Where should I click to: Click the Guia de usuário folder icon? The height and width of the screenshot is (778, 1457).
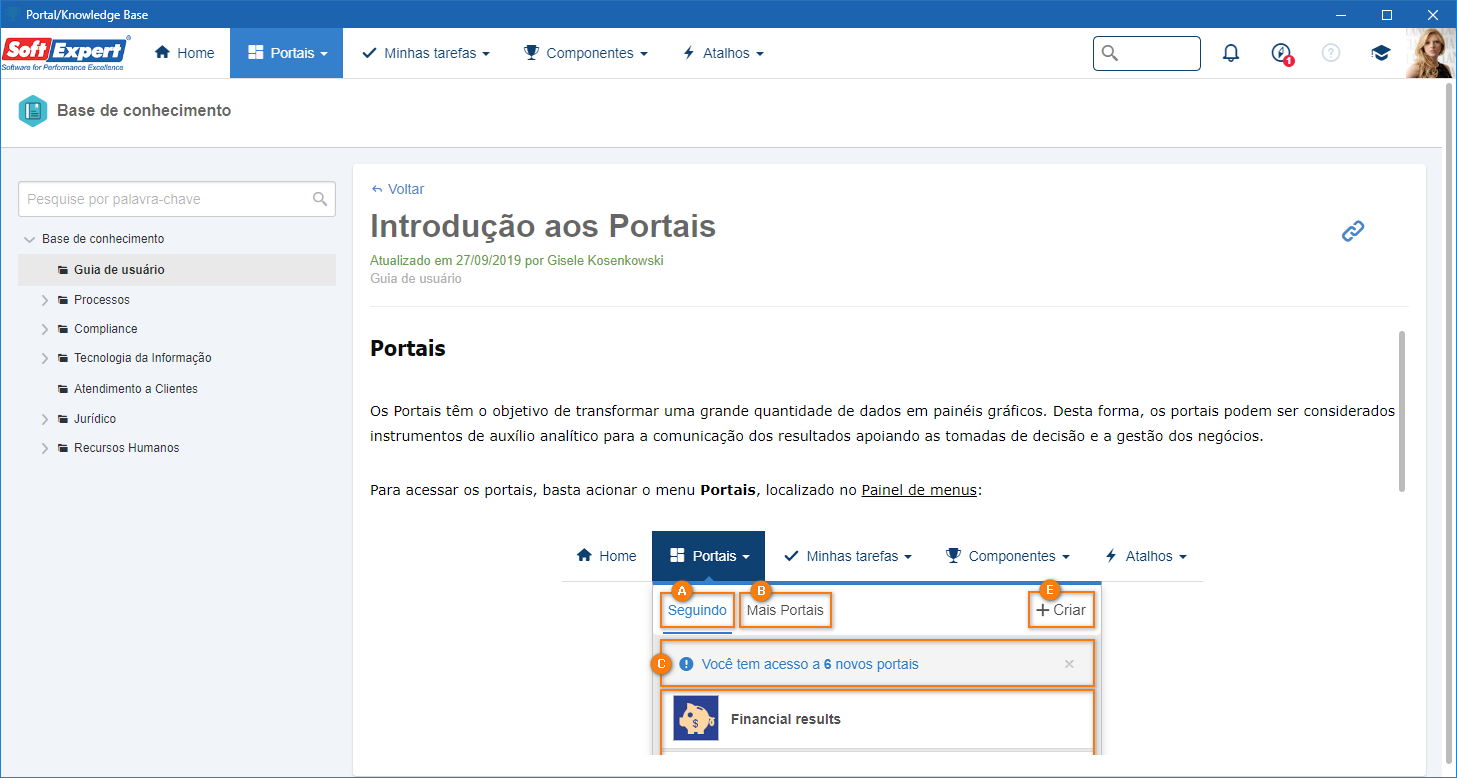[63, 270]
